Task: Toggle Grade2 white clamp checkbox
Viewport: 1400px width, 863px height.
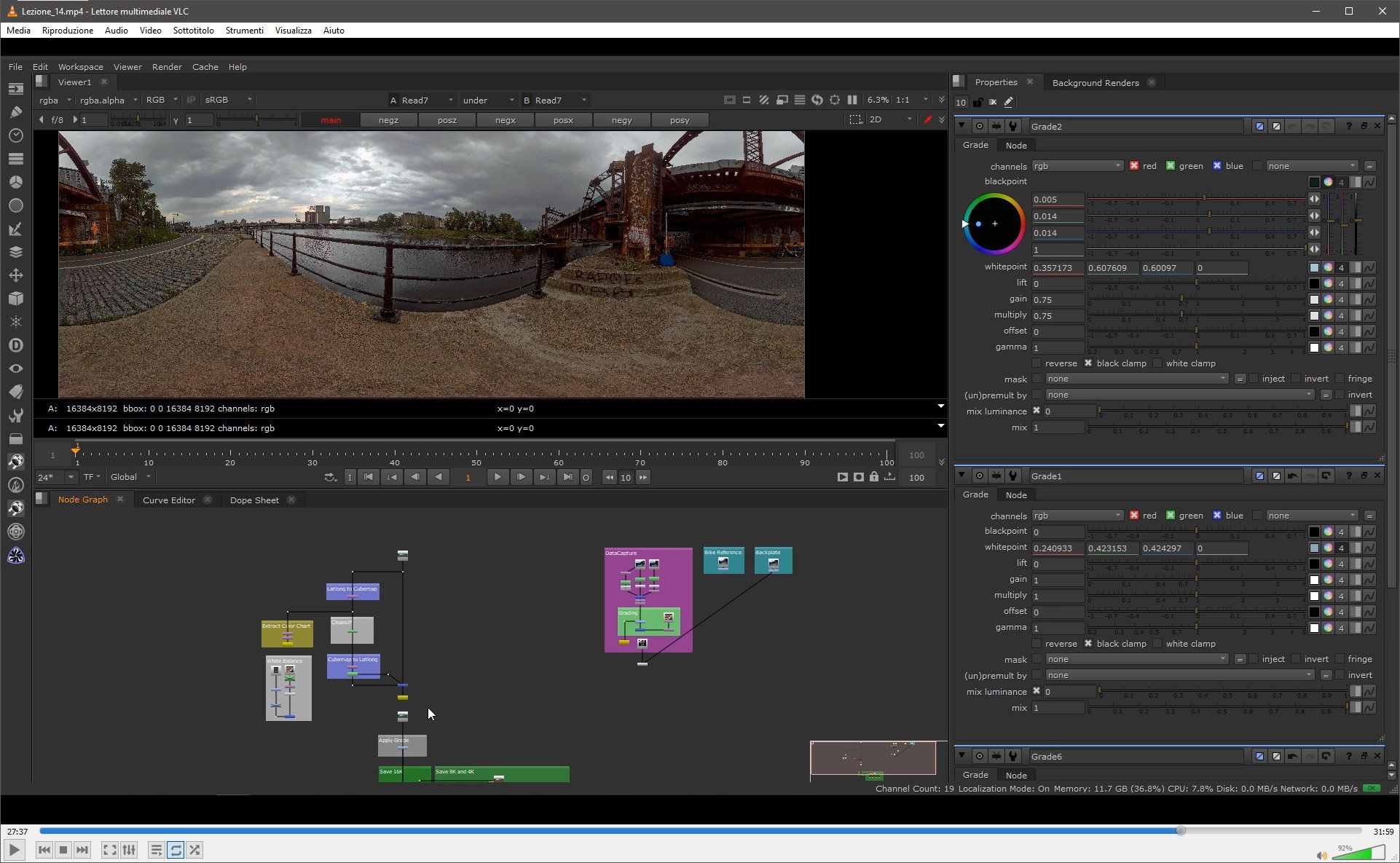Action: tap(1157, 363)
